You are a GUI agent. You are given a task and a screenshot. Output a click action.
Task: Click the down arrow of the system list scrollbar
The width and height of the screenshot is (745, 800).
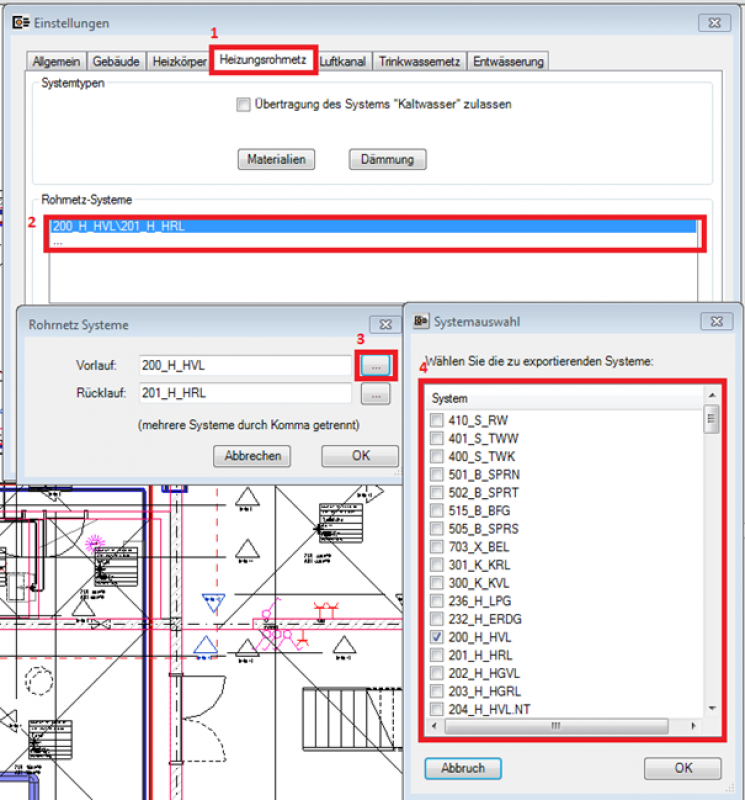[712, 708]
